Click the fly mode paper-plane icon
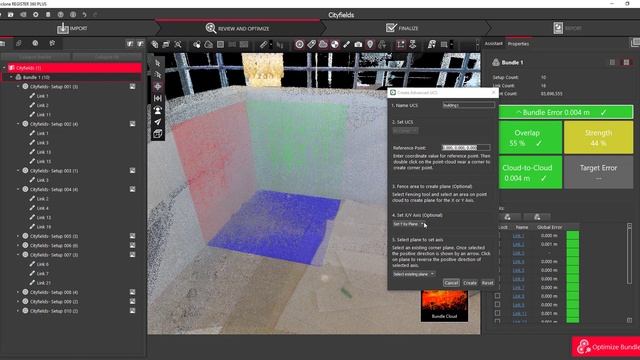The width and height of the screenshot is (640, 360). (158, 122)
